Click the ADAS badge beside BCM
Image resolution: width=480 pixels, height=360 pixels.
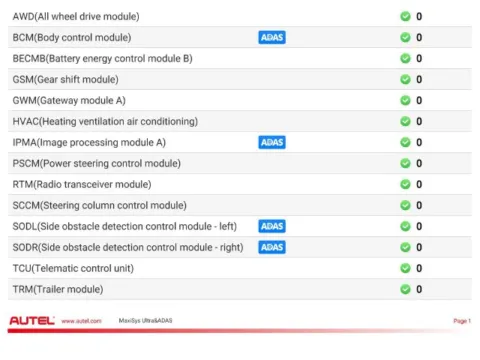pyautogui.click(x=272, y=37)
